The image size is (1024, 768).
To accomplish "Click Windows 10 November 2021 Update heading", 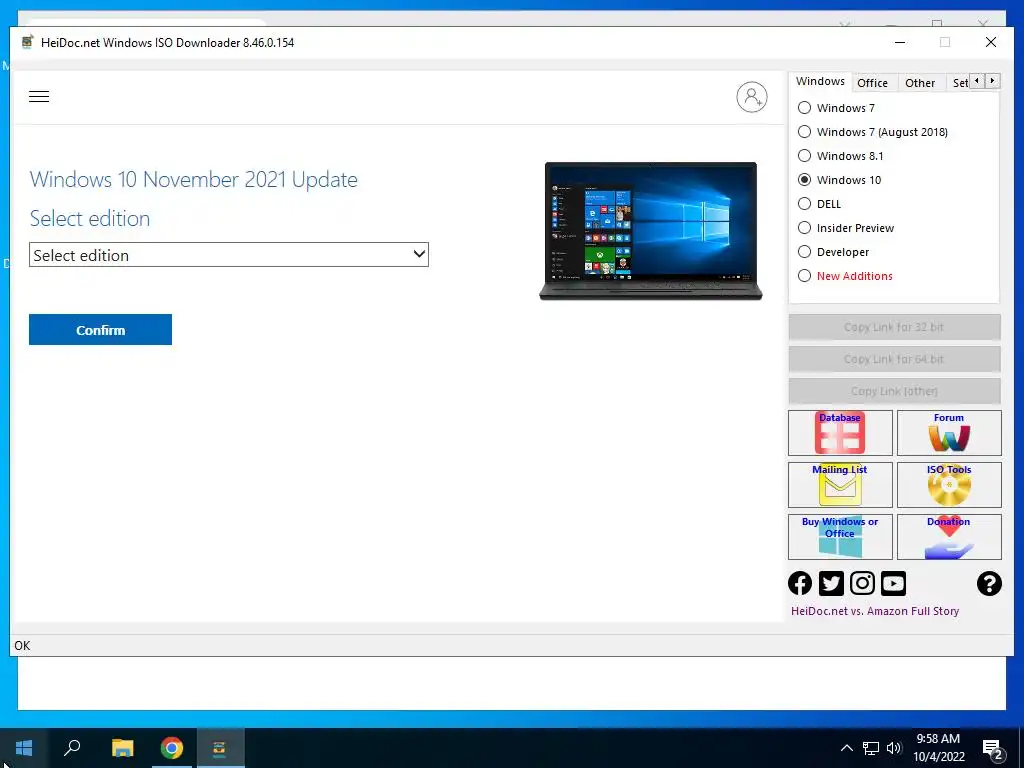I will point(193,180).
